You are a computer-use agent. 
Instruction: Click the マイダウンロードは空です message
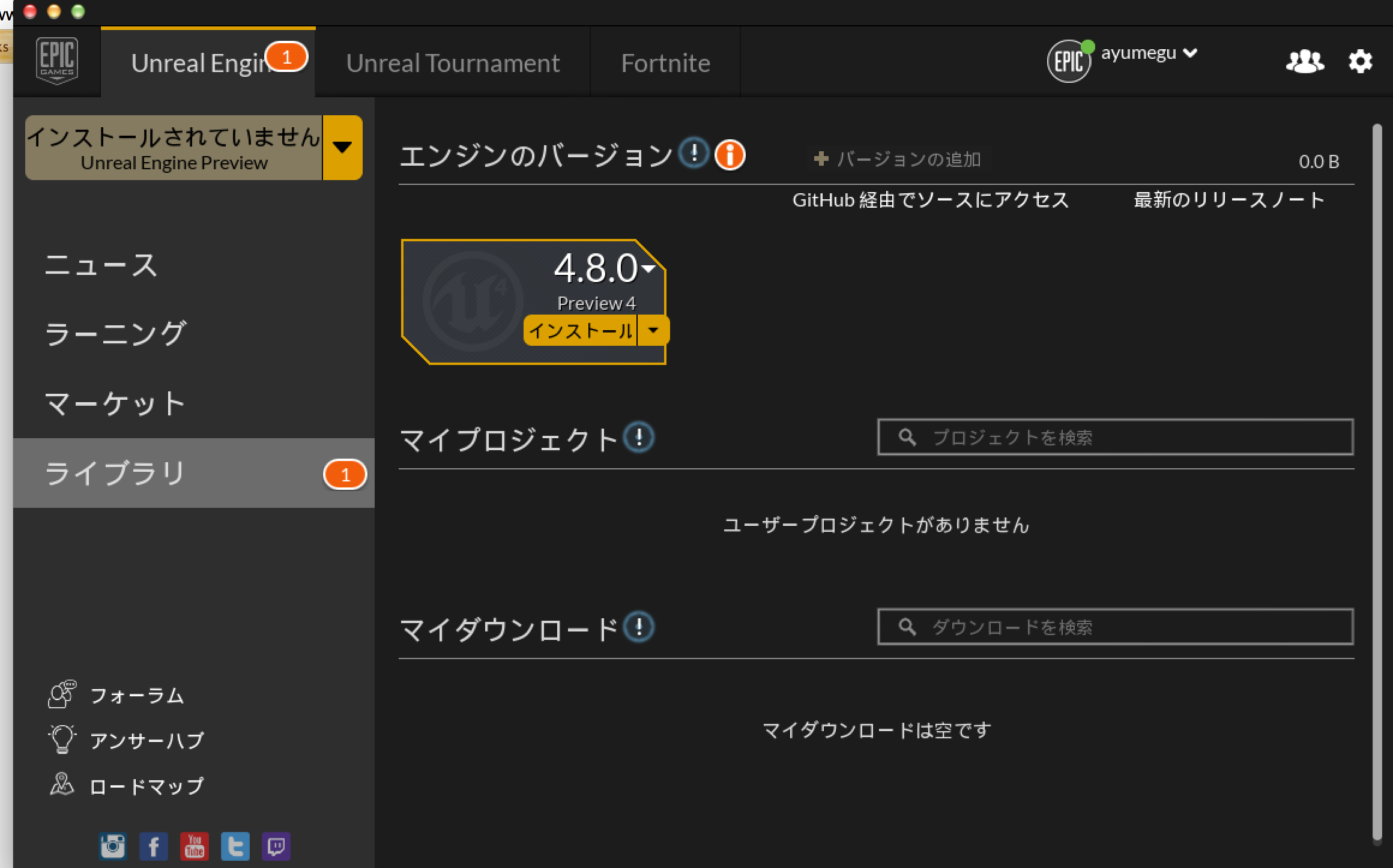point(877,731)
